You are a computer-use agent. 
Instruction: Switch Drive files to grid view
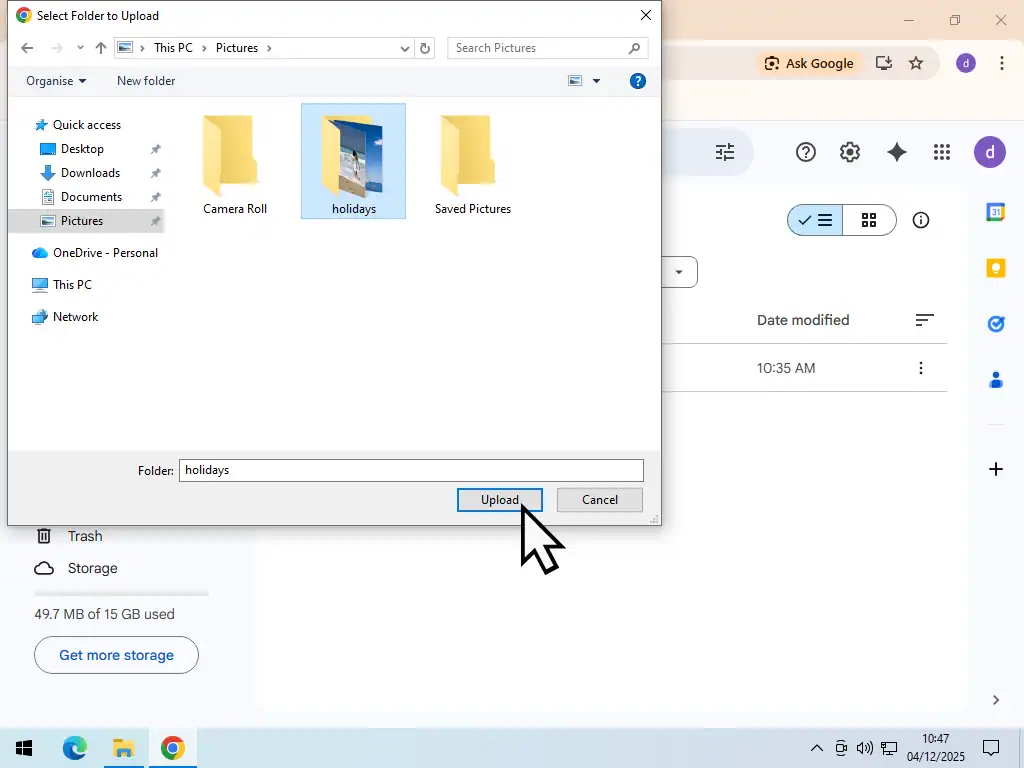[x=869, y=220]
